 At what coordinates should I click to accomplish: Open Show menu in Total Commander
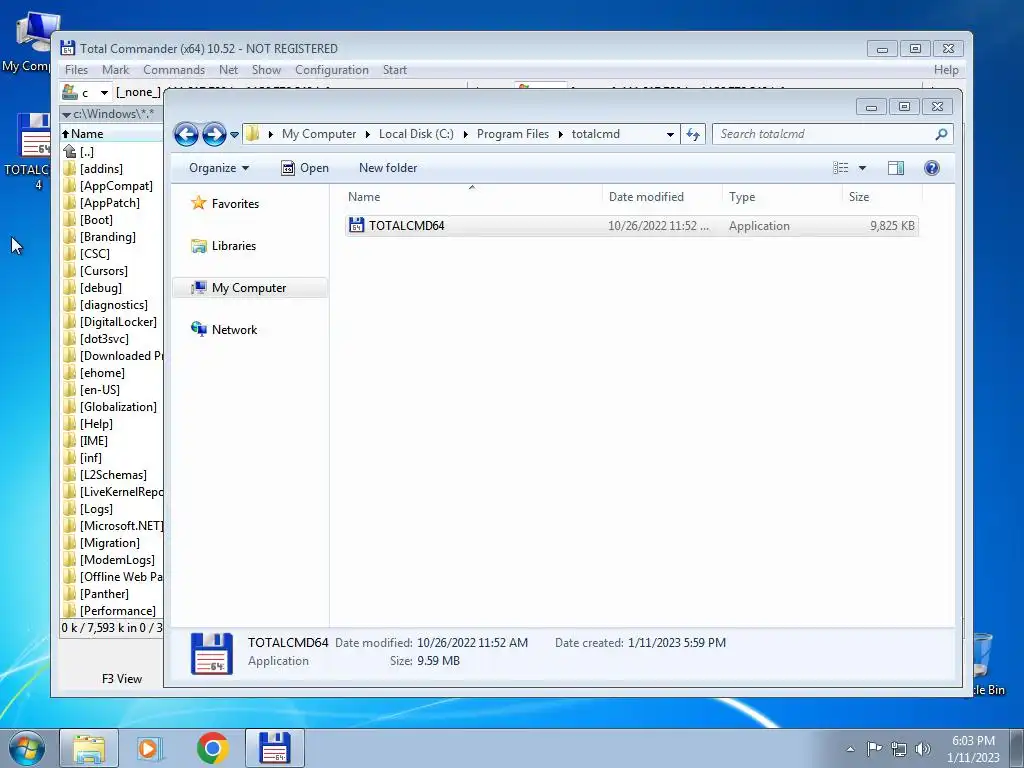[266, 70]
